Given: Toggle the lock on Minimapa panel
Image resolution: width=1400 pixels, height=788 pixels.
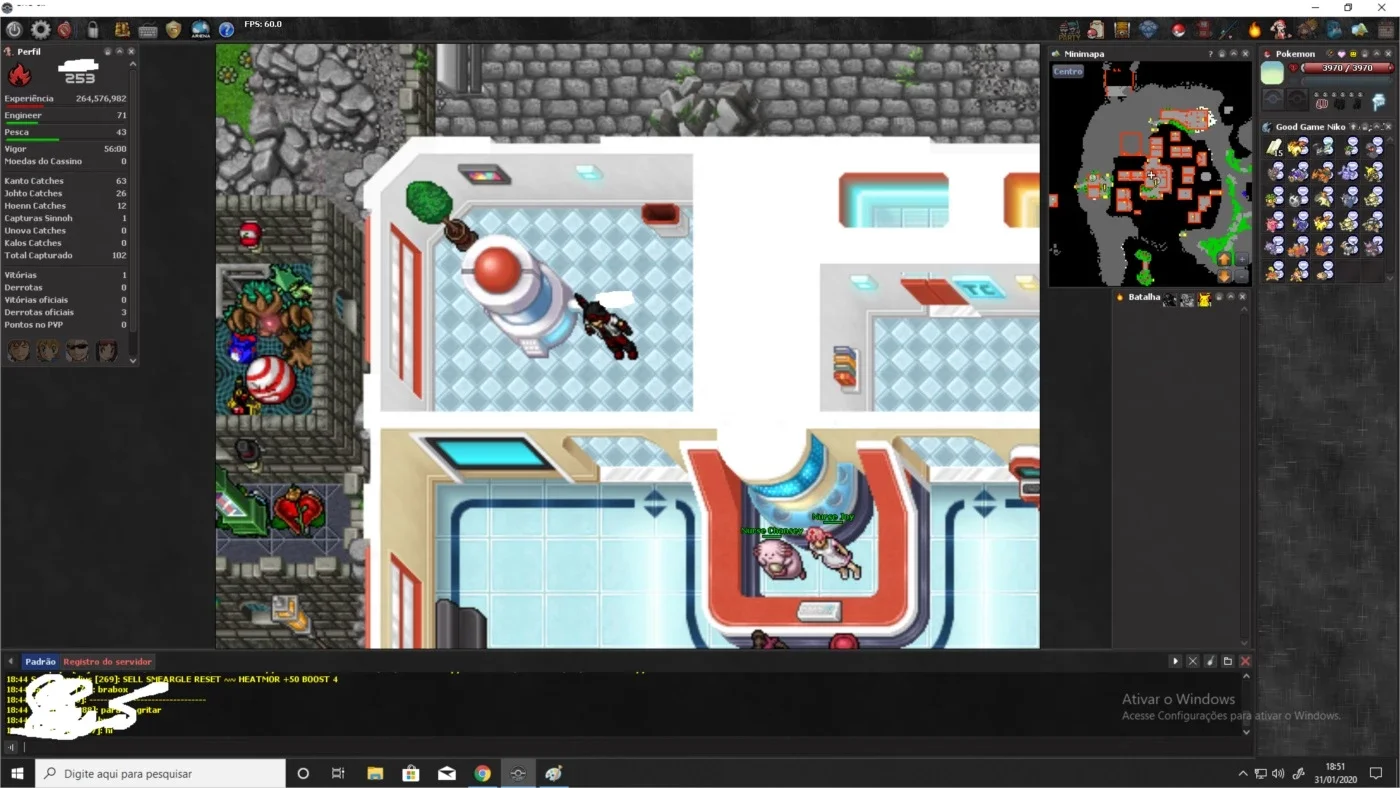Looking at the screenshot, I should pos(1221,54).
